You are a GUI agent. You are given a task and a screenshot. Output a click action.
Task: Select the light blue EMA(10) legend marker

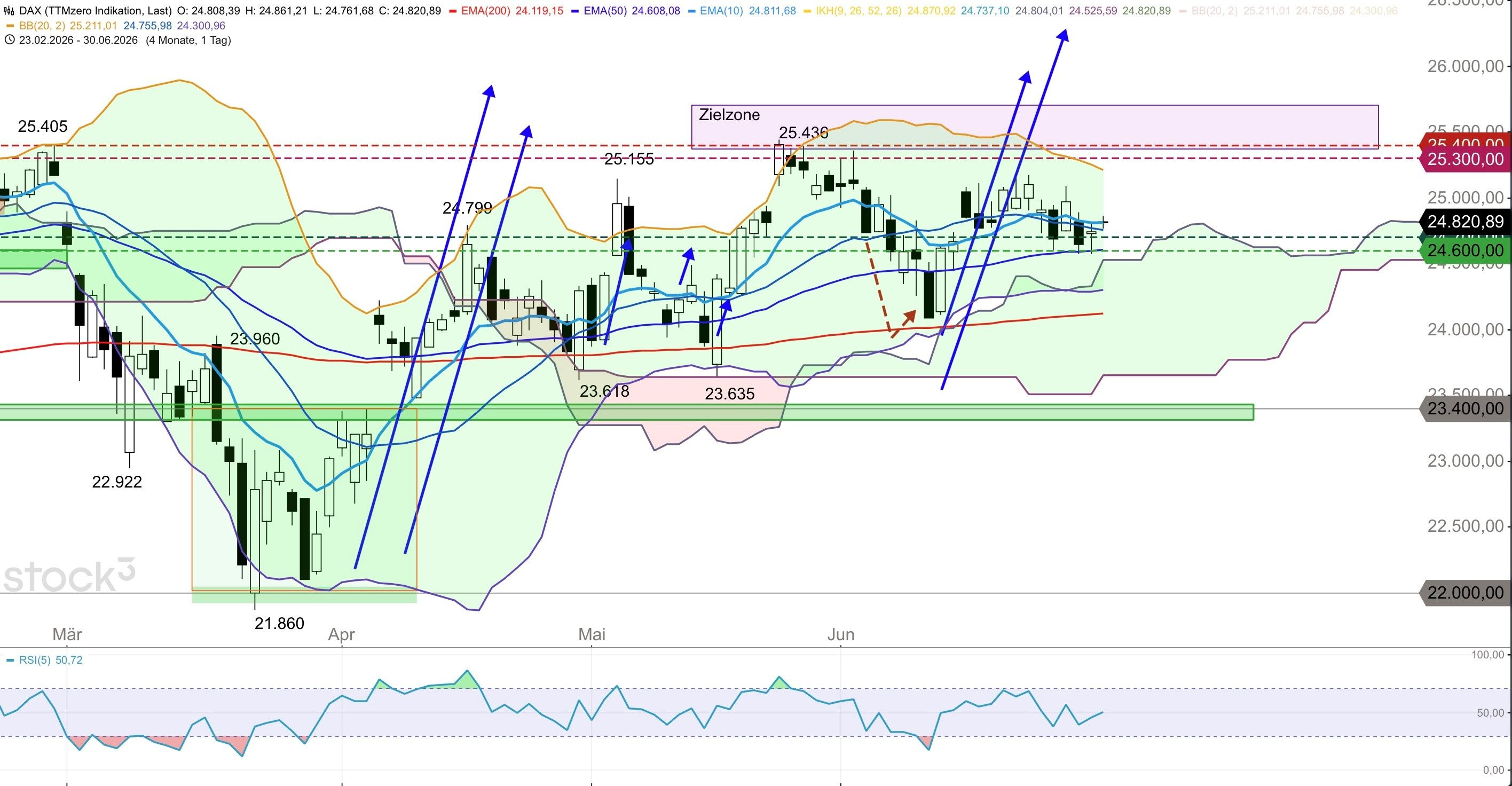693,11
